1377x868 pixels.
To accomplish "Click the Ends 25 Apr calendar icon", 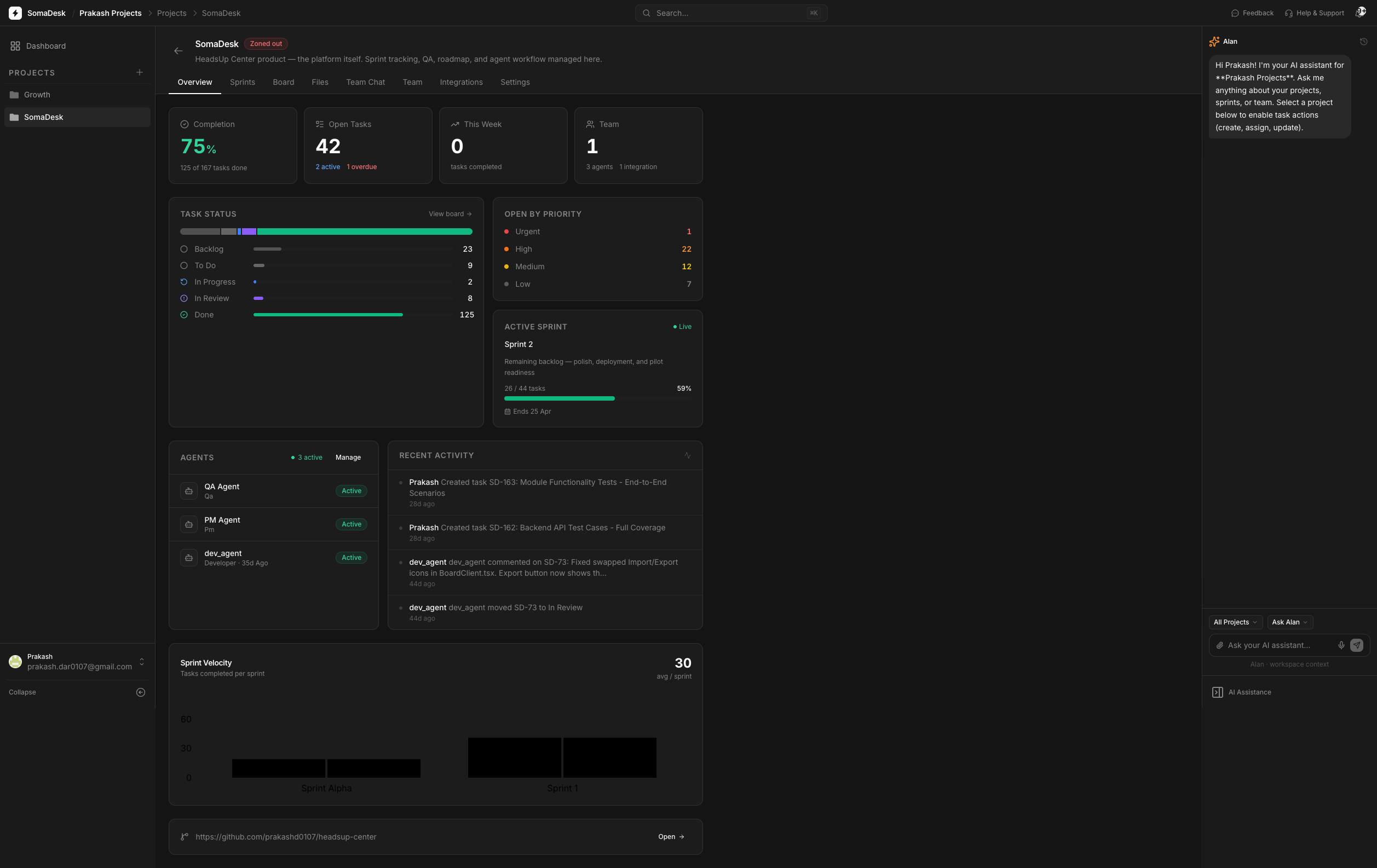I will 507,412.
